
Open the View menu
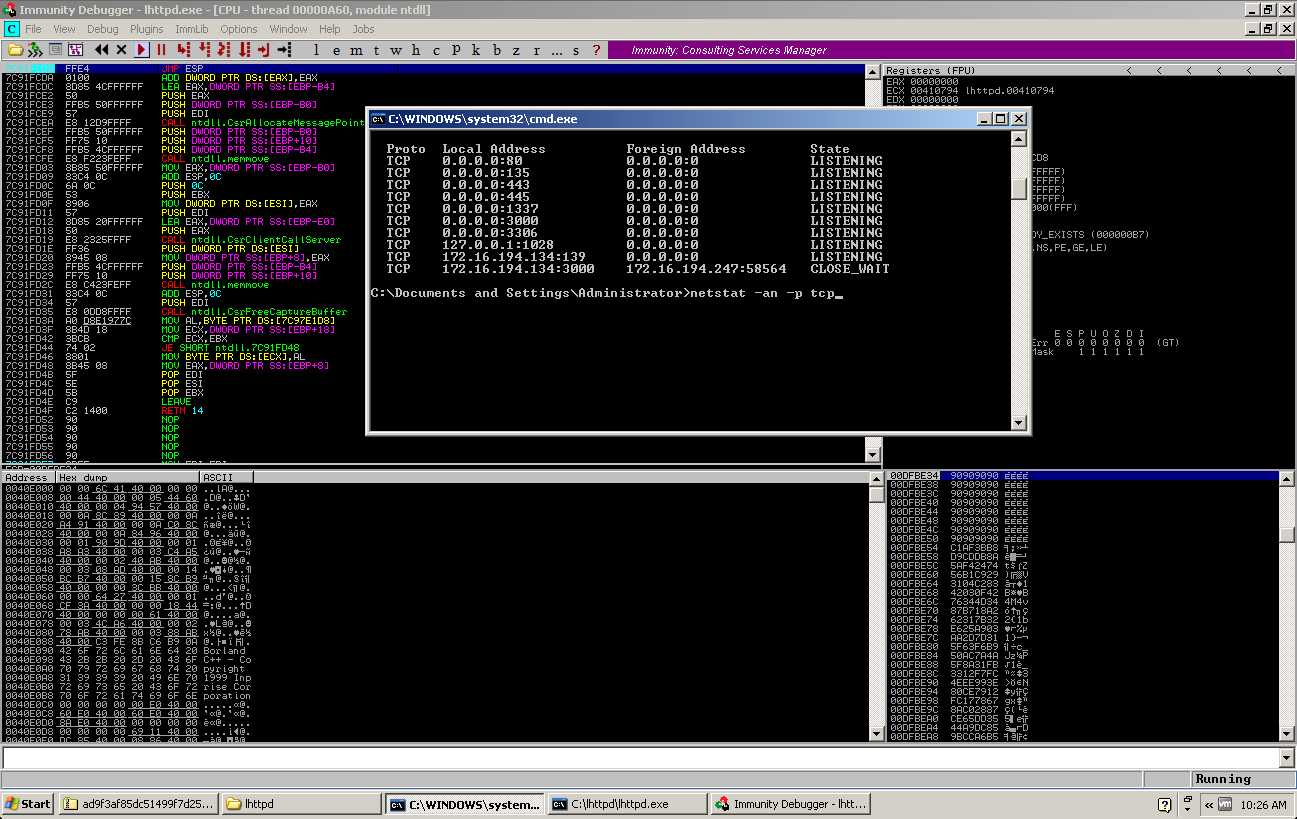[64, 29]
